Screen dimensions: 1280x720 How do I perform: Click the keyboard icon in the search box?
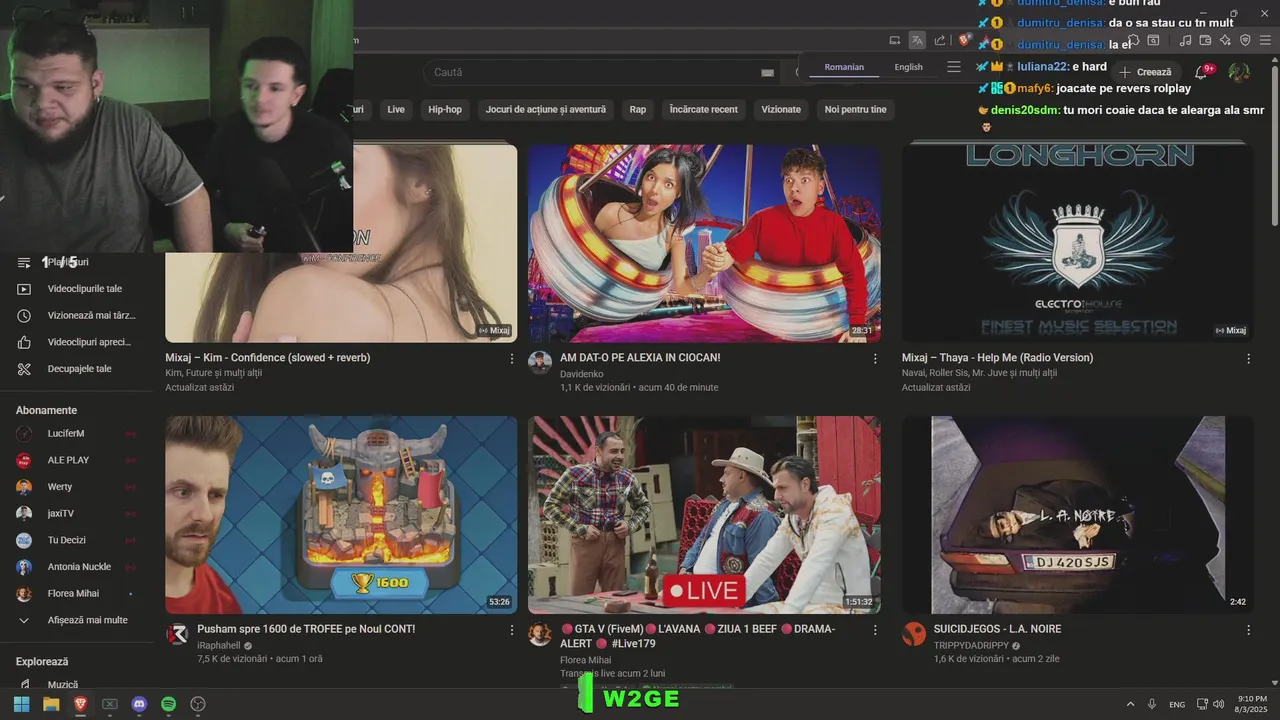click(767, 72)
